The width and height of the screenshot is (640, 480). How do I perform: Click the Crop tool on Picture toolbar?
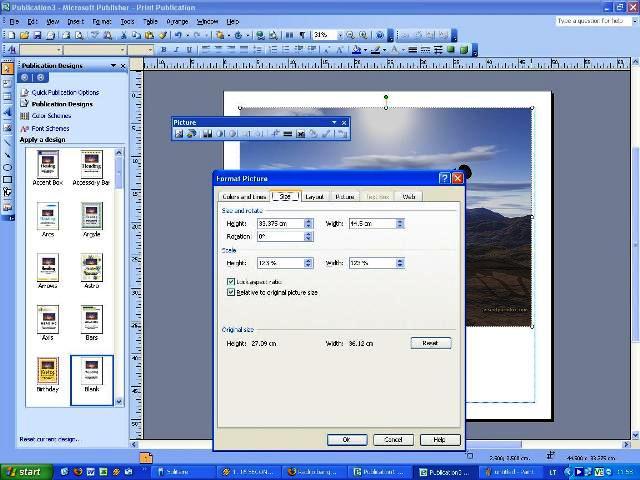276,134
